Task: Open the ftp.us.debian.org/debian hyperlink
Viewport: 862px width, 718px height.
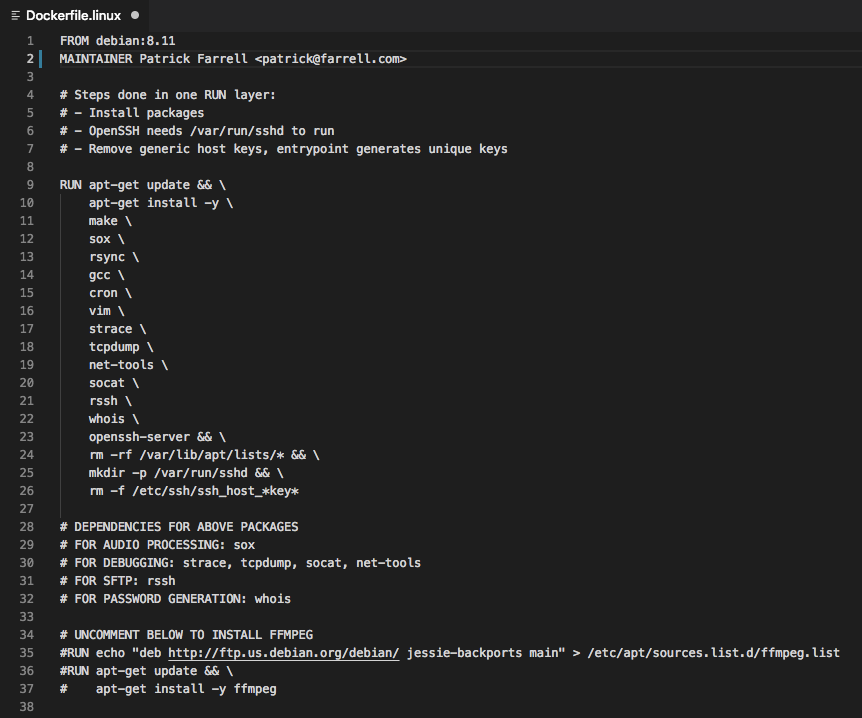Action: pos(283,652)
